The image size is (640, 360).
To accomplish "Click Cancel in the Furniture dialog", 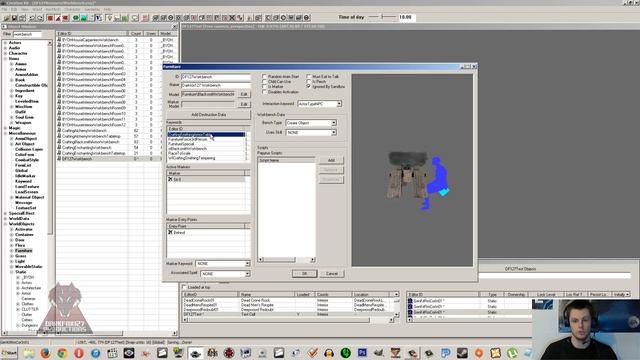I will 331,273.
